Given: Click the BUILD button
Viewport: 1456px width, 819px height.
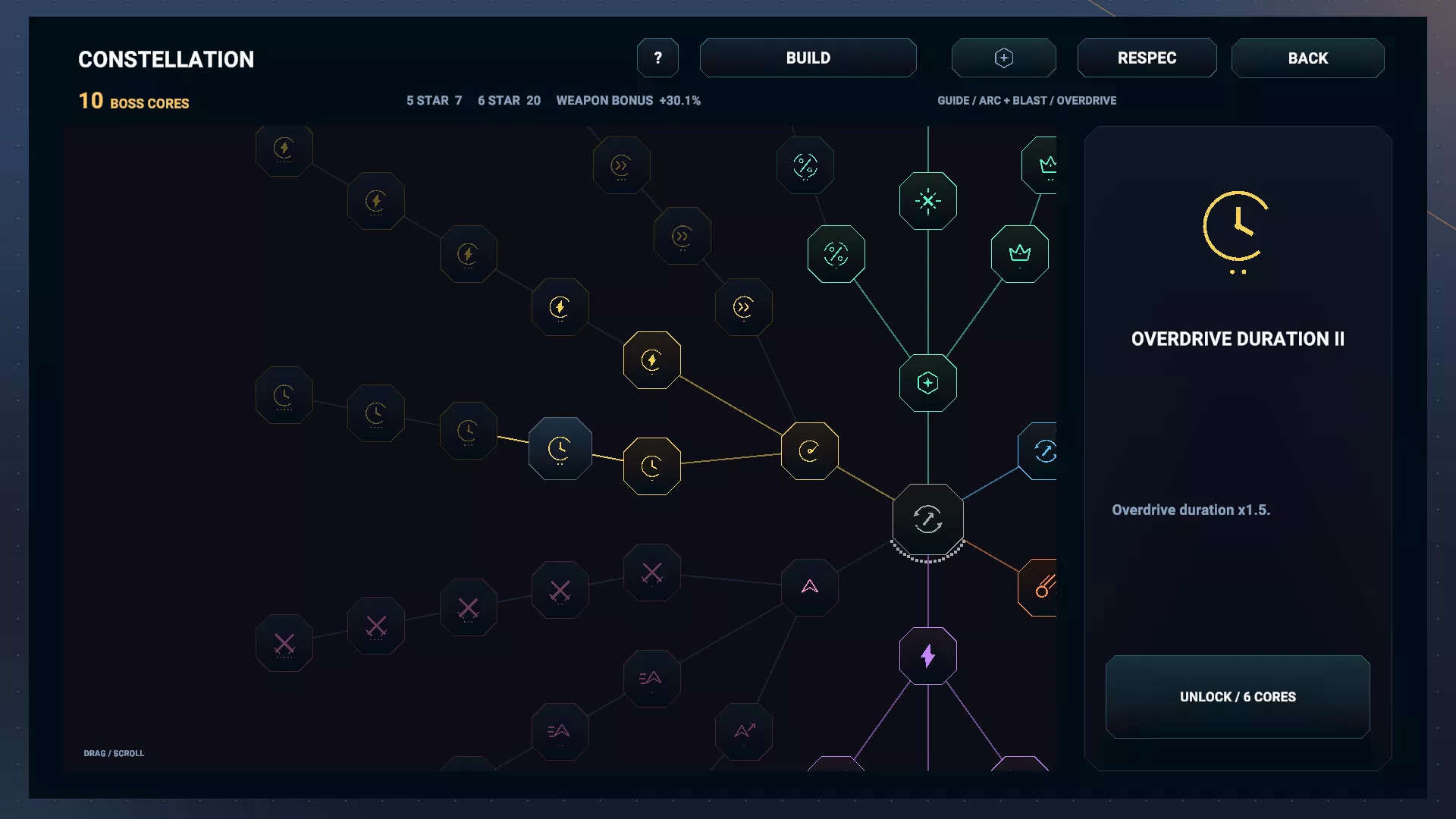Looking at the screenshot, I should [x=808, y=58].
